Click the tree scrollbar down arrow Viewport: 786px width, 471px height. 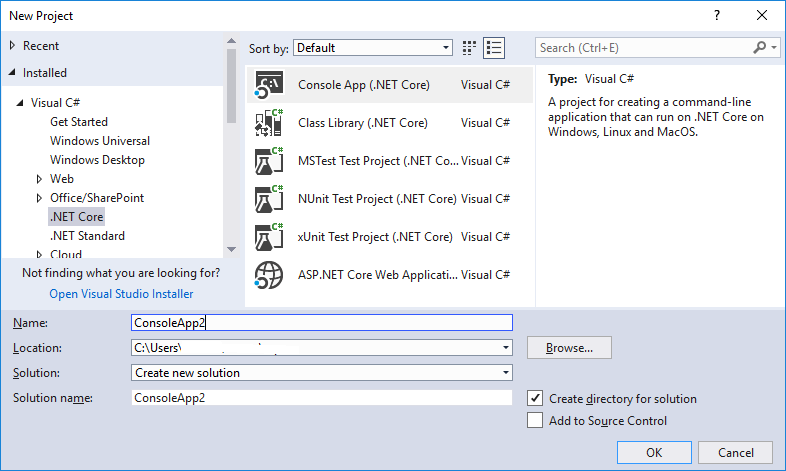tap(231, 249)
